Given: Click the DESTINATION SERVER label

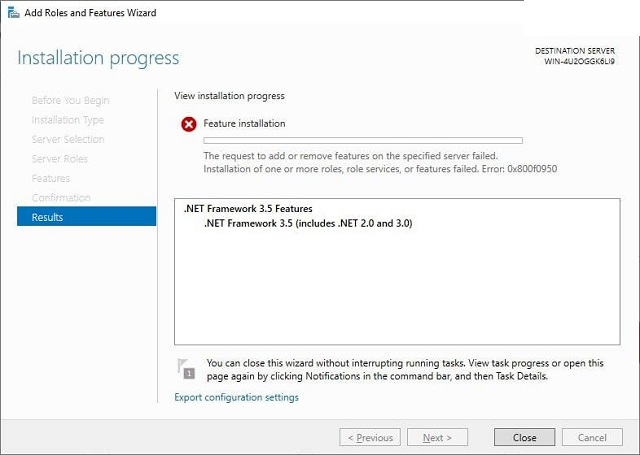Looking at the screenshot, I should (x=575, y=51).
